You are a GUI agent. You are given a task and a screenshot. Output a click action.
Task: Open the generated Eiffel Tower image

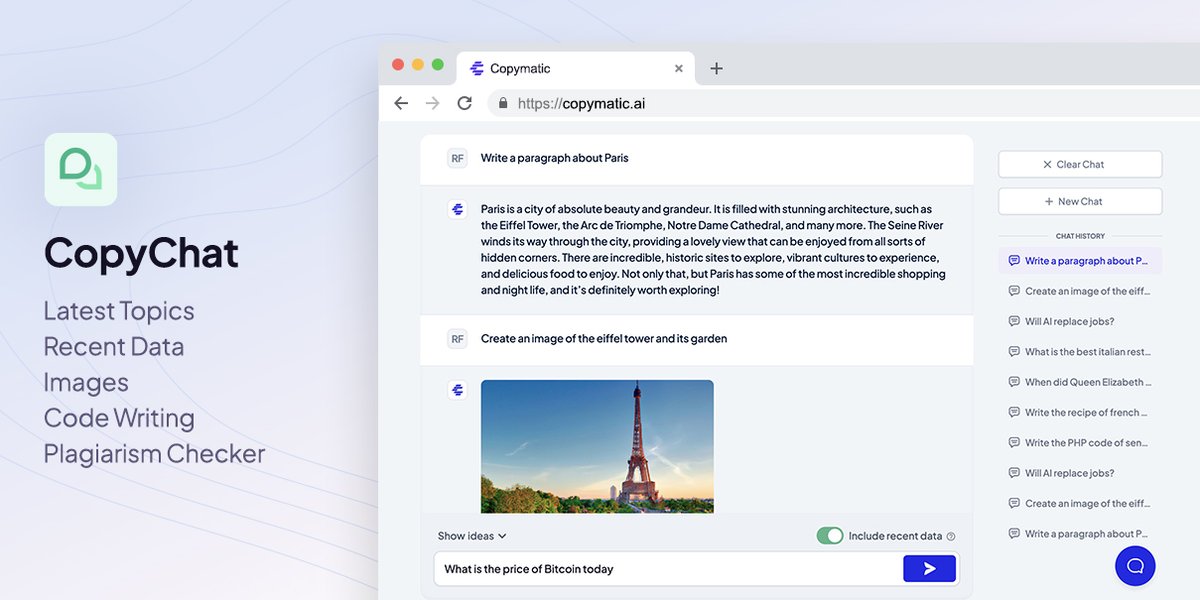click(597, 446)
